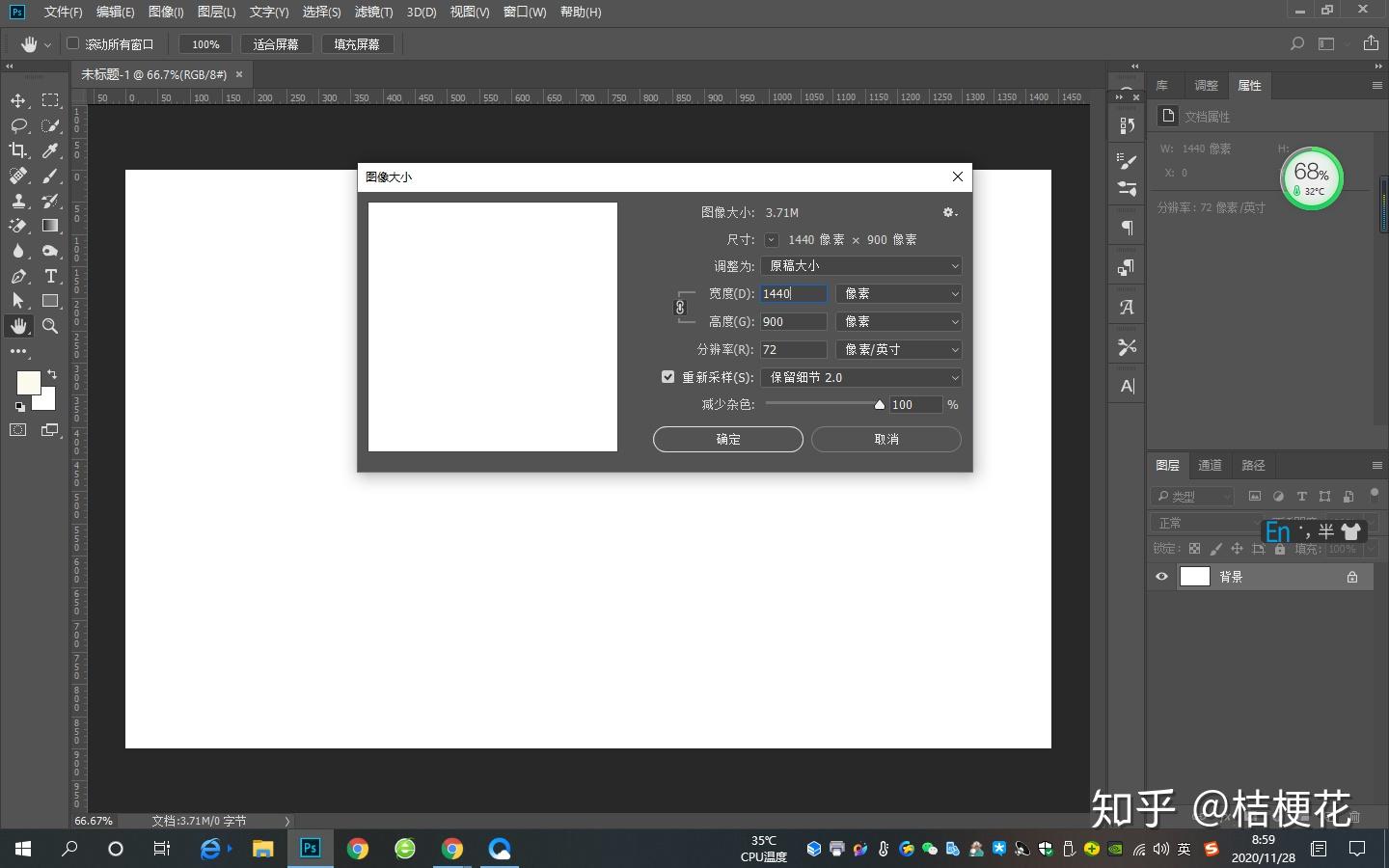Confirm dialog with 确定 button
Viewport: 1389px width, 868px height.
click(728, 439)
